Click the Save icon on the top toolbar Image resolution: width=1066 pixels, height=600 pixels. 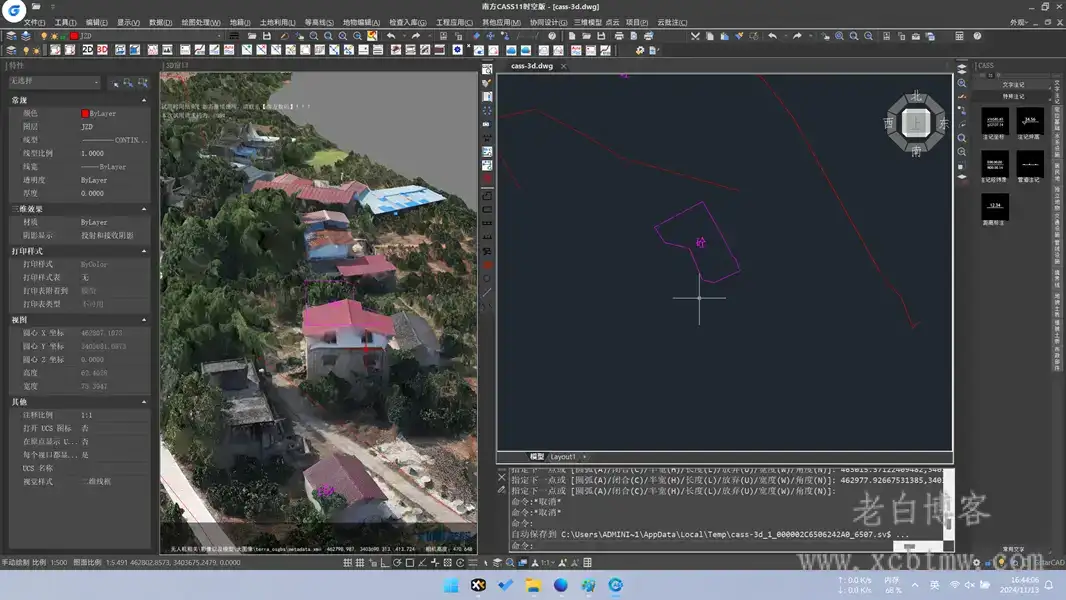(x=603, y=34)
